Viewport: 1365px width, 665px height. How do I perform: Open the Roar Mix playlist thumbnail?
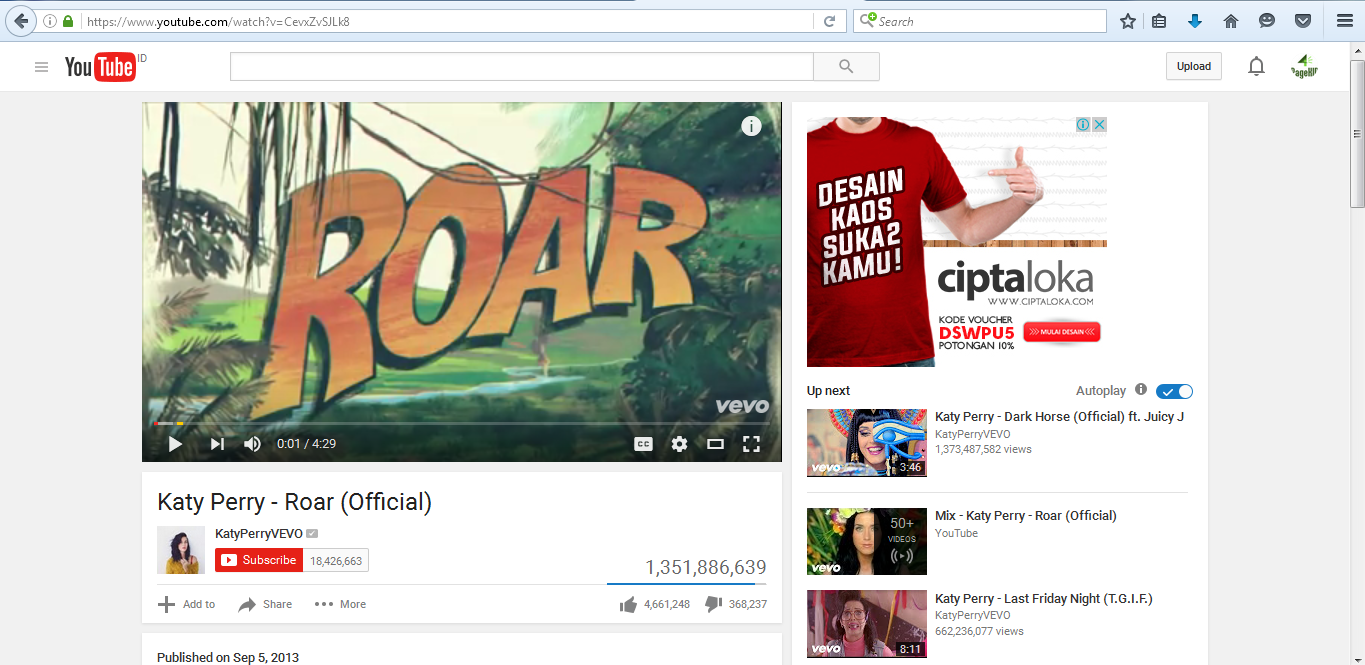click(x=867, y=541)
